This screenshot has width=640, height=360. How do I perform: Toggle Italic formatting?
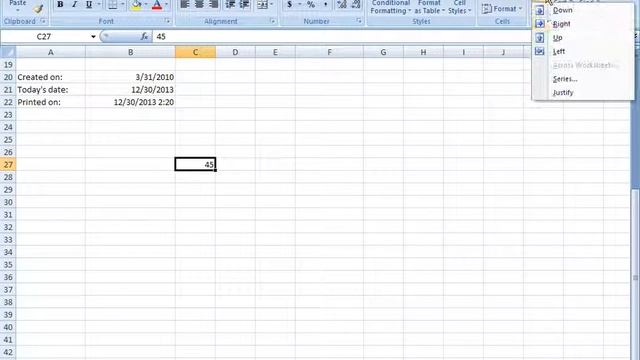(x=74, y=4)
